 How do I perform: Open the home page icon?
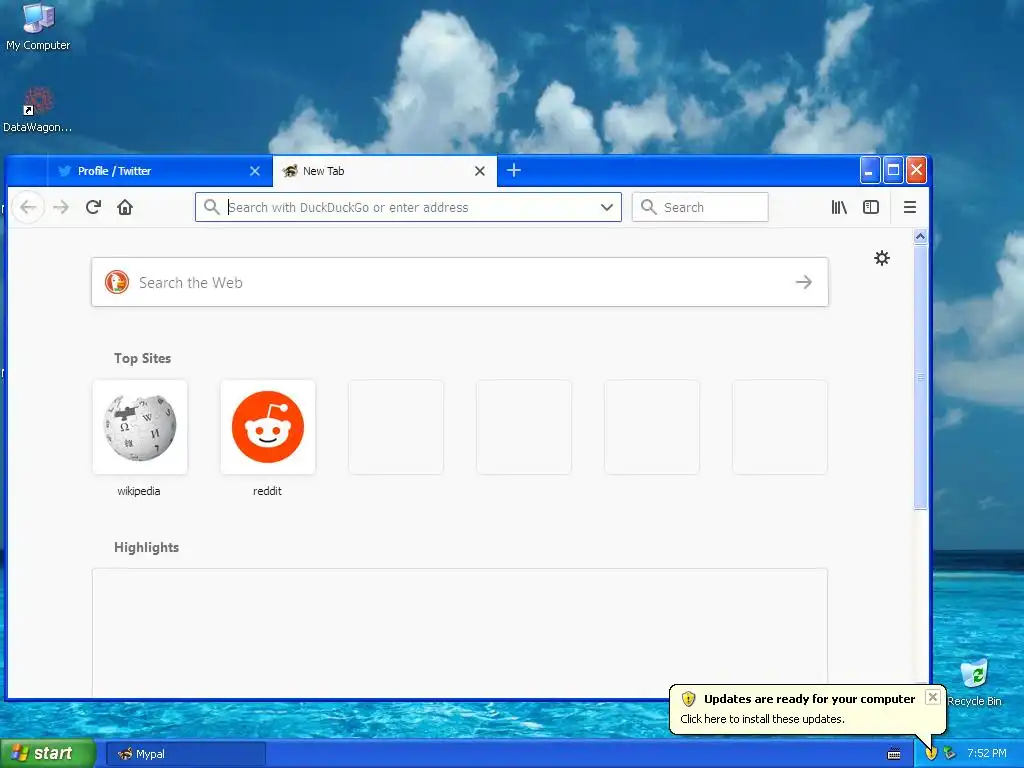pyautogui.click(x=125, y=208)
